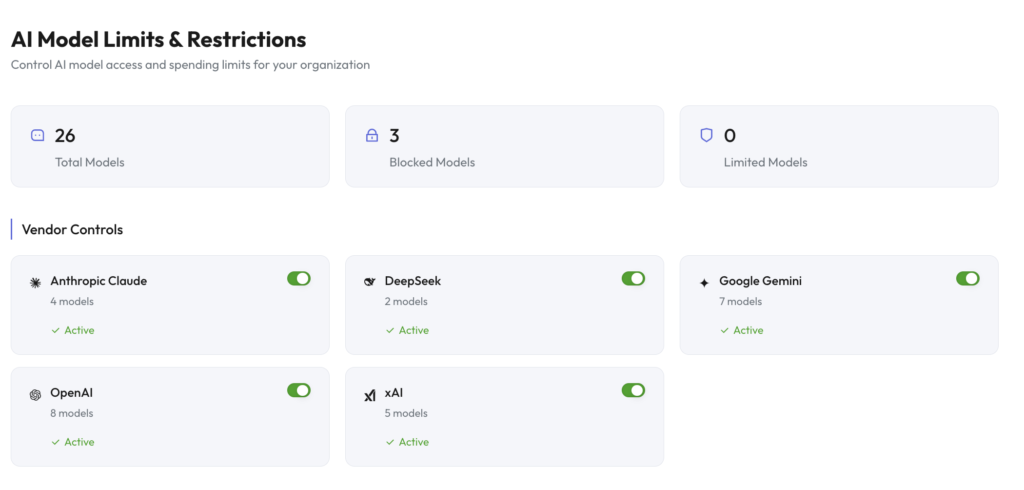The image size is (1024, 490).
Task: Click 'Active' status text in OpenAI card
Action: click(79, 442)
